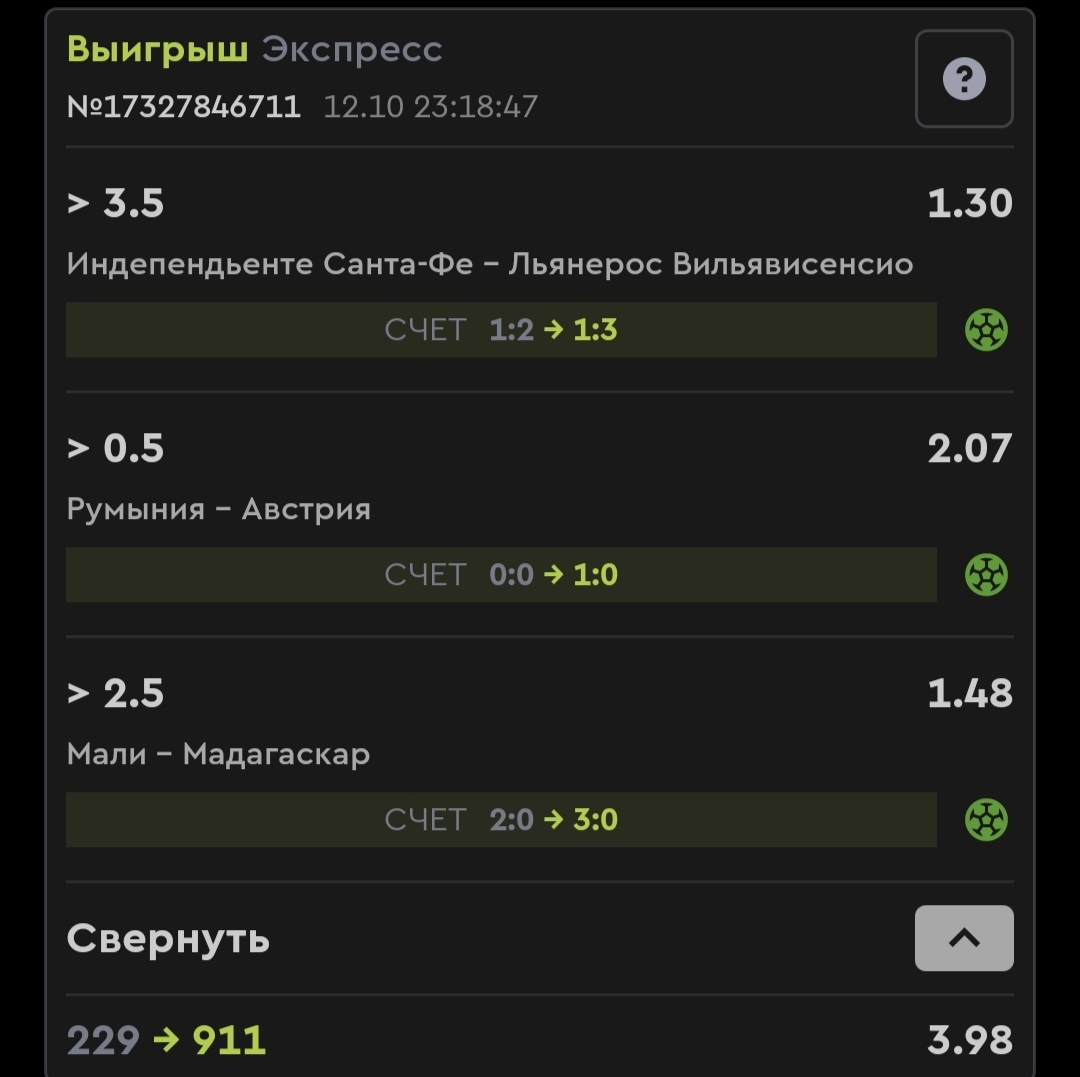Viewport: 1080px width, 1077px height.
Task: Open Румыния – Австрия match
Action: tap(218, 509)
